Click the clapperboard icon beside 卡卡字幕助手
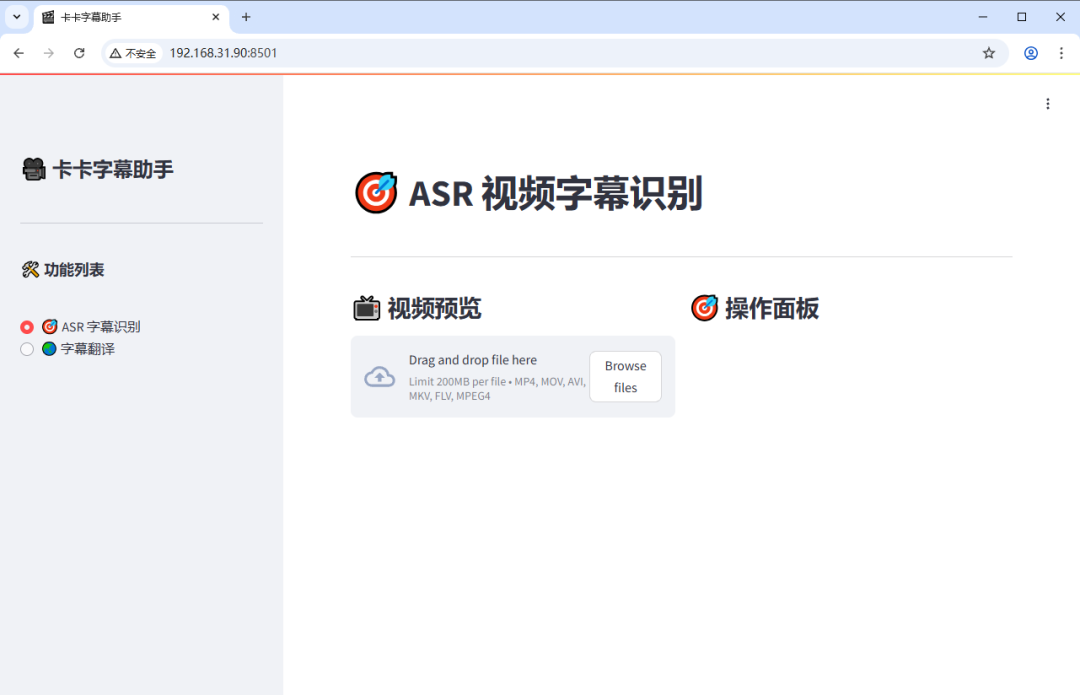 pyautogui.click(x=33, y=168)
